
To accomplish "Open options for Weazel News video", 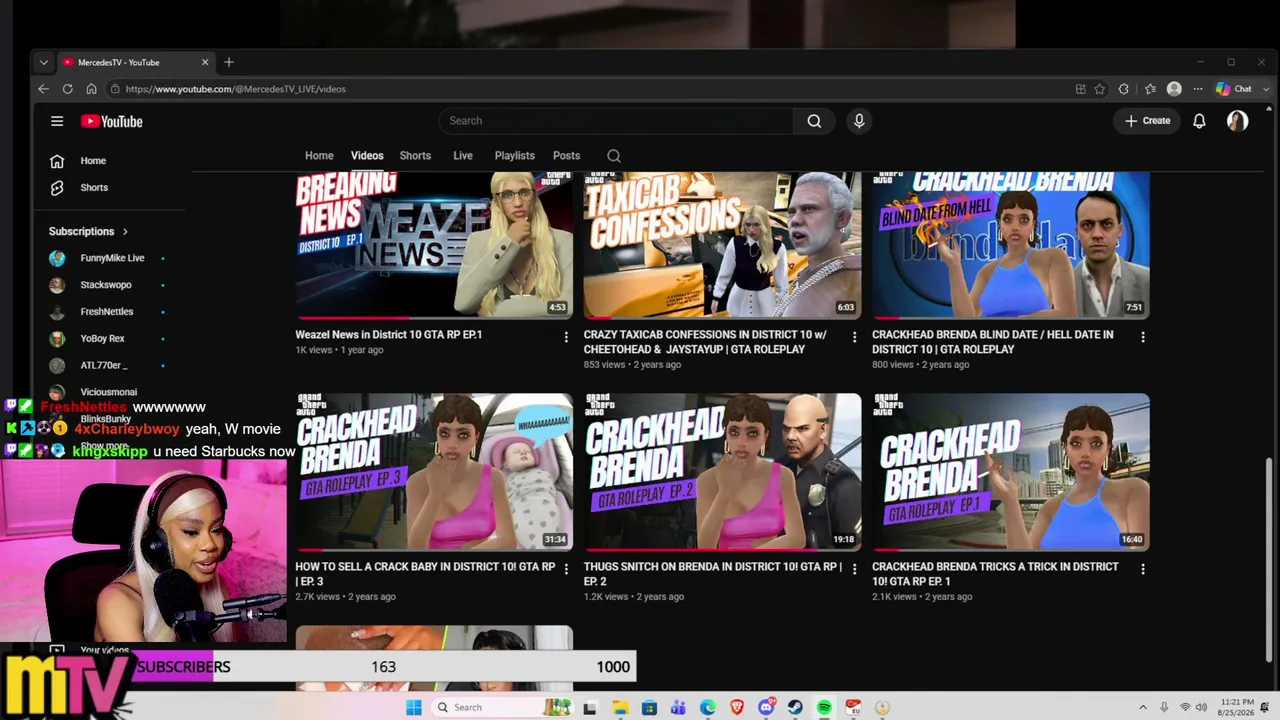I will (x=566, y=337).
